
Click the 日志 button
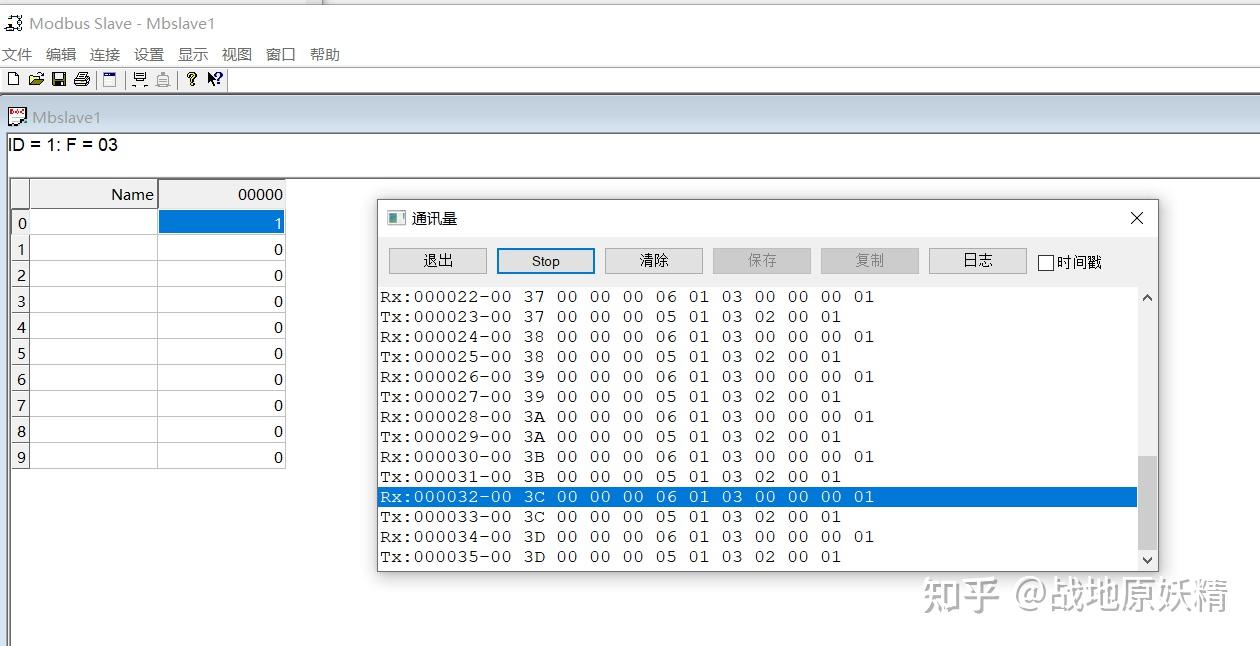point(978,261)
